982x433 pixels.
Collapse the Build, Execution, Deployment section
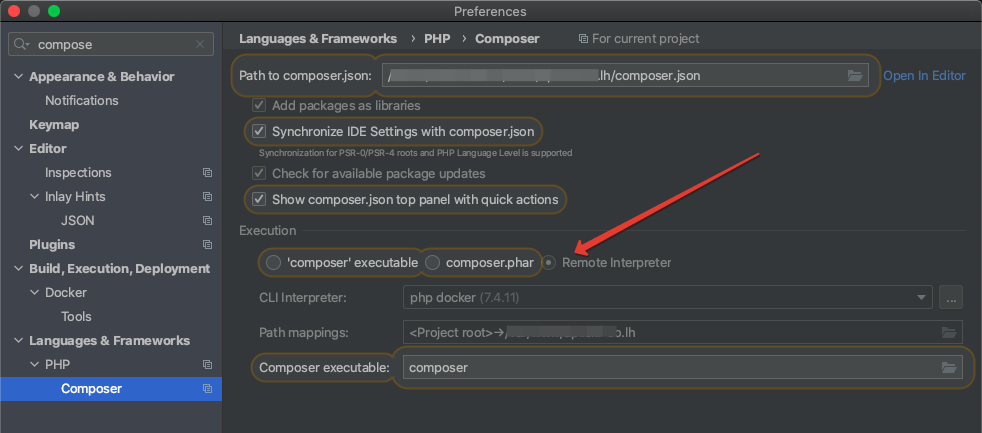(18, 268)
